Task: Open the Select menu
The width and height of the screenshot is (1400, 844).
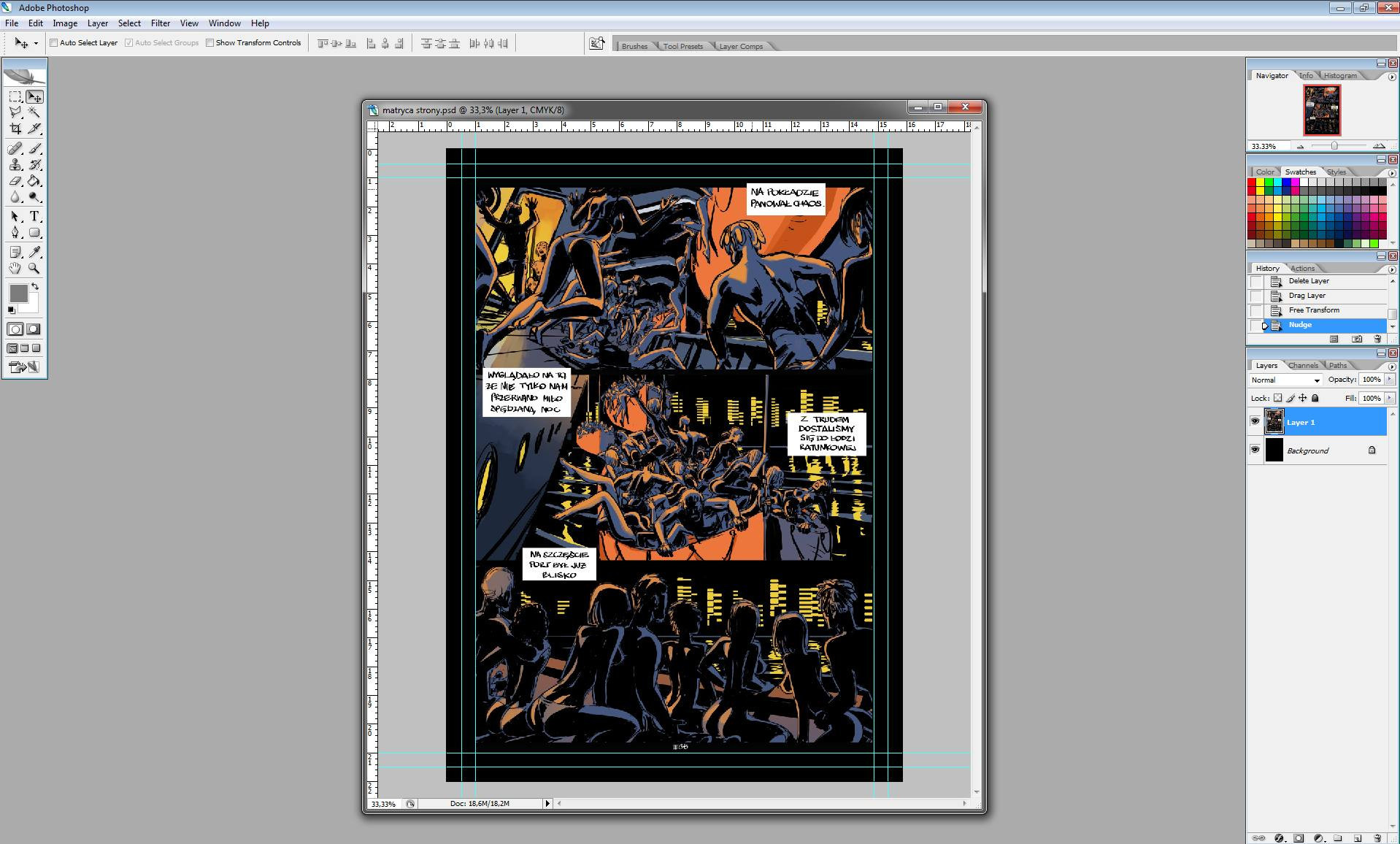Action: 129,23
